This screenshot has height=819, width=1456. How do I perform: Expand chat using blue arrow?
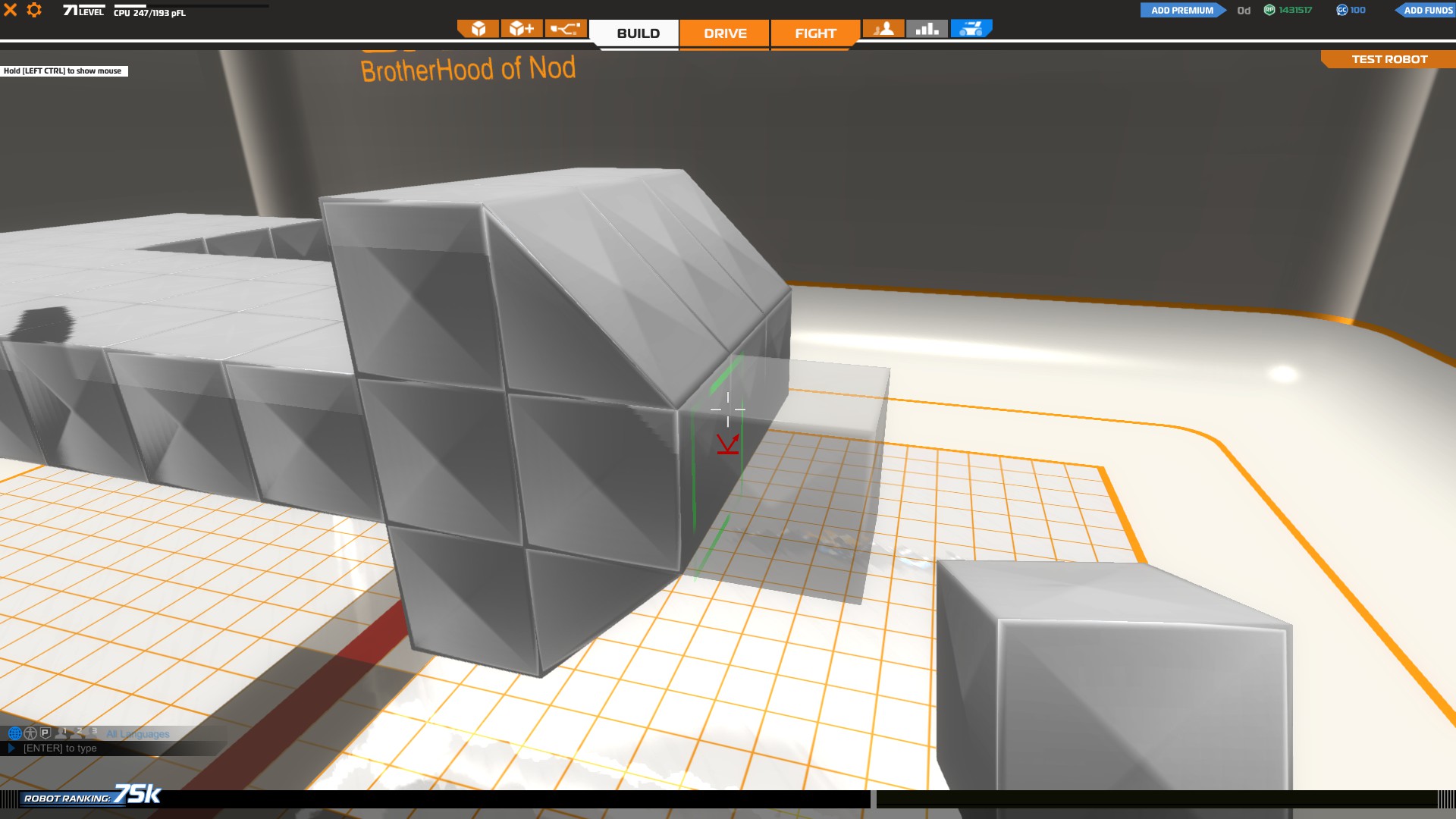click(x=11, y=748)
